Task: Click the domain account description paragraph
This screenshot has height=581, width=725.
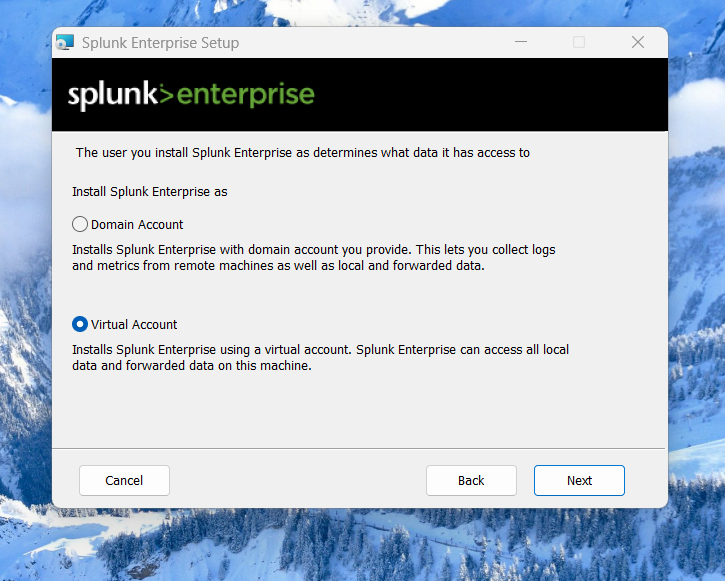Action: coord(313,258)
